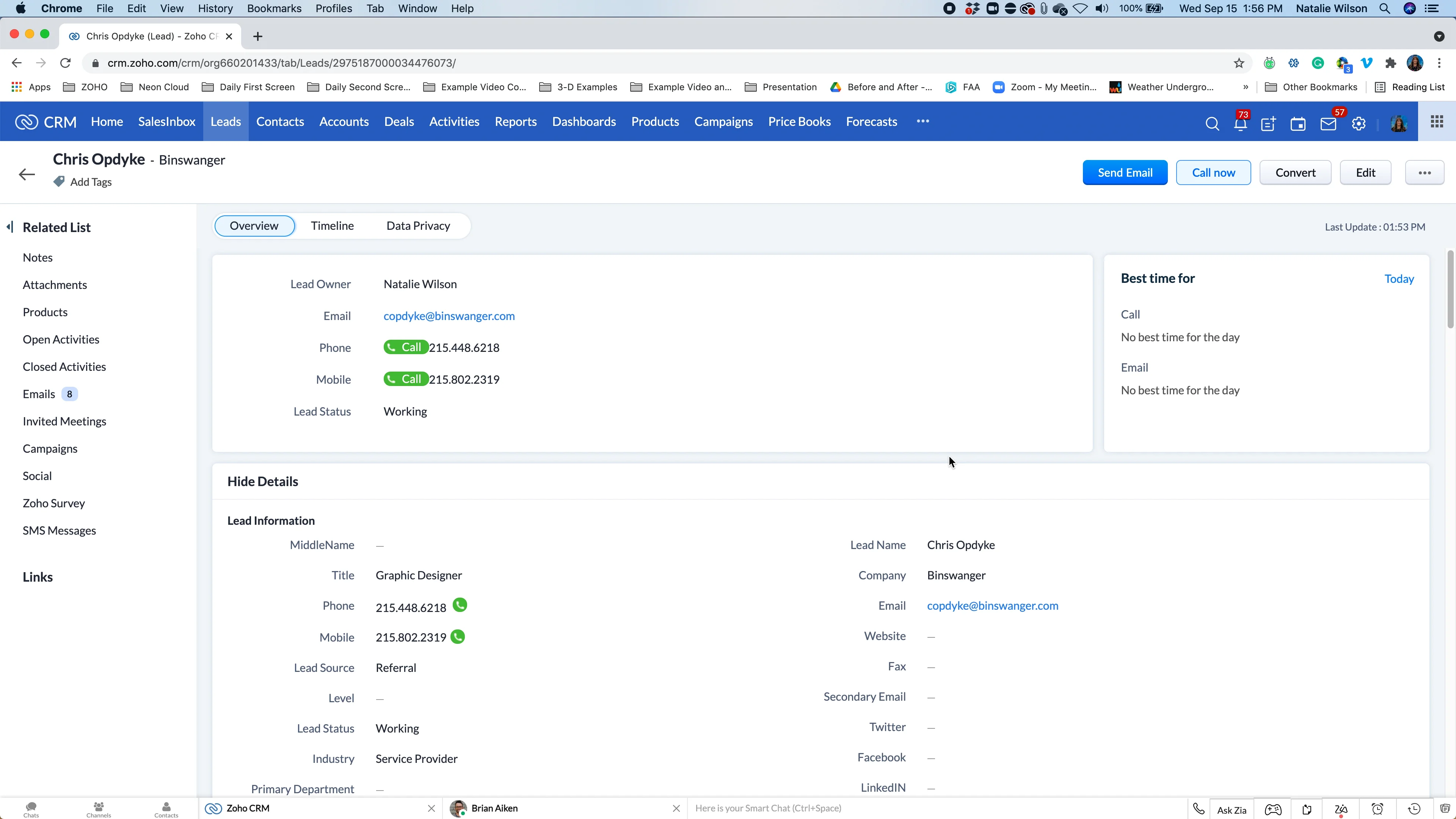Open the reminders alarm clock icon

tap(1378, 809)
